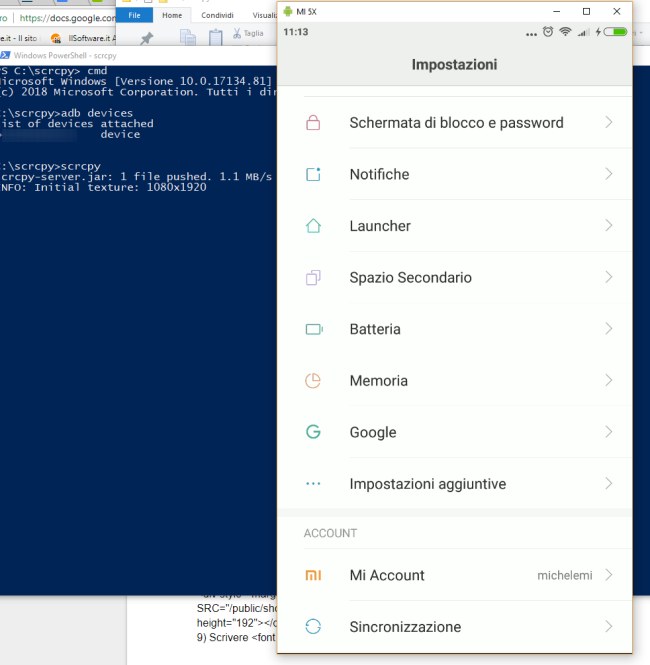The image size is (650, 665).
Task: Expand the Sincronizzazione row chevron
Action: (608, 626)
